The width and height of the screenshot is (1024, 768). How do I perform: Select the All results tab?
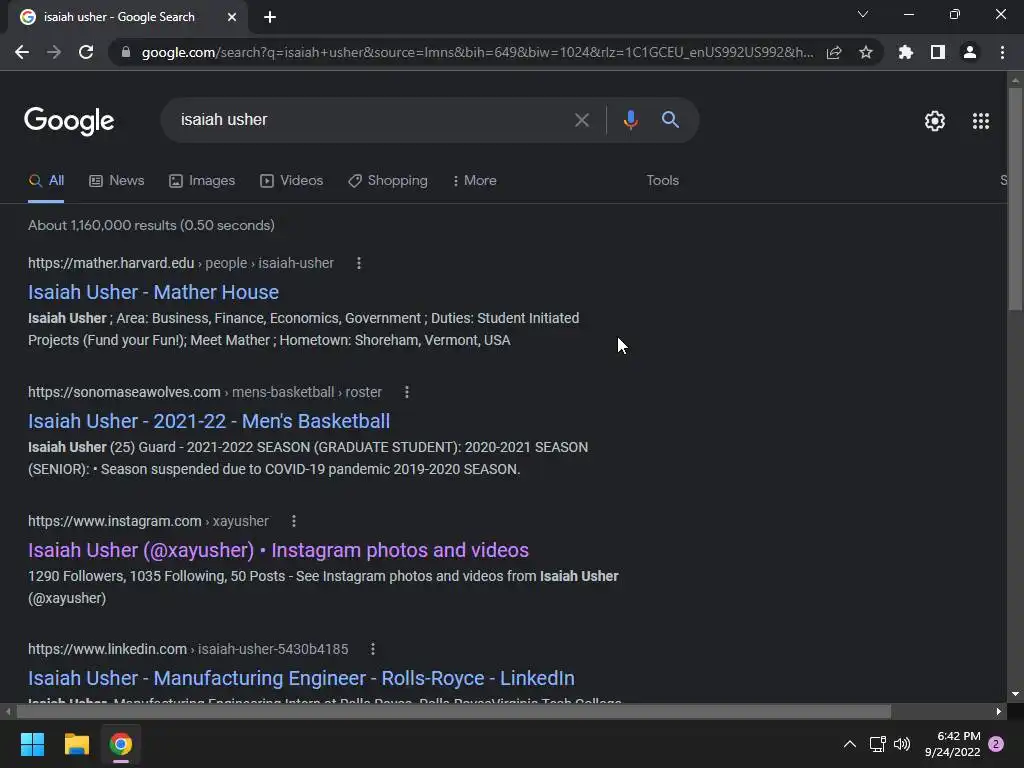[x=46, y=180]
